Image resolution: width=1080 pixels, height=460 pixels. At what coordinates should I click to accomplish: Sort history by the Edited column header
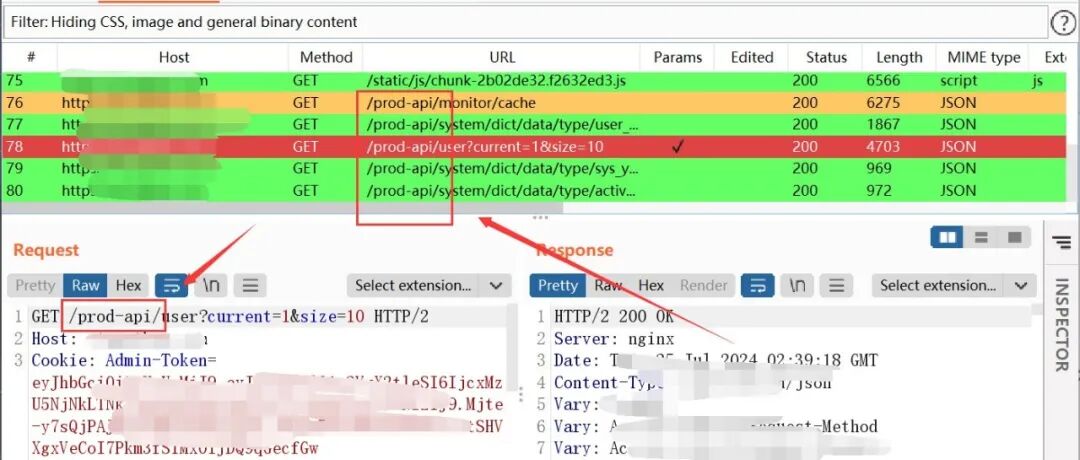(x=751, y=57)
